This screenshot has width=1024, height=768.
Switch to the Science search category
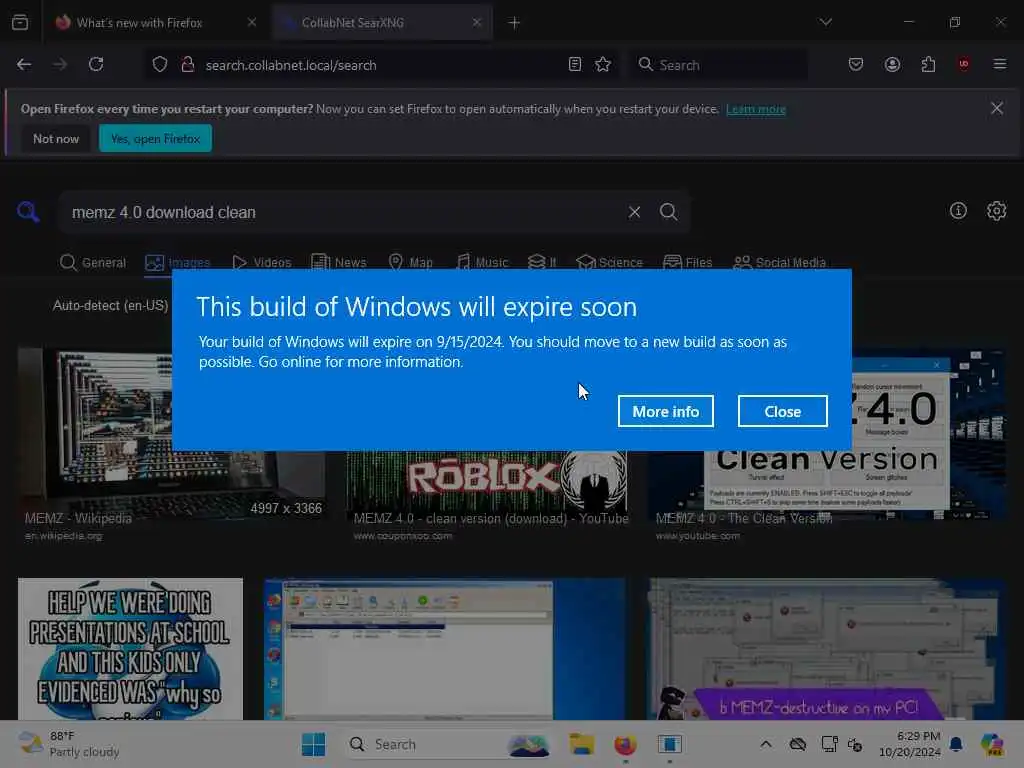click(609, 263)
